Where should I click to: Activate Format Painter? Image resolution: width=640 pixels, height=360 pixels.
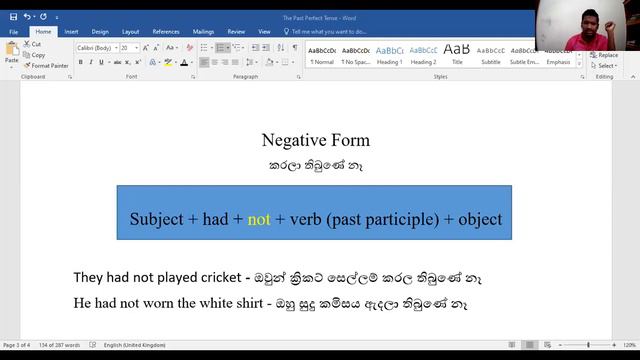(x=46, y=65)
